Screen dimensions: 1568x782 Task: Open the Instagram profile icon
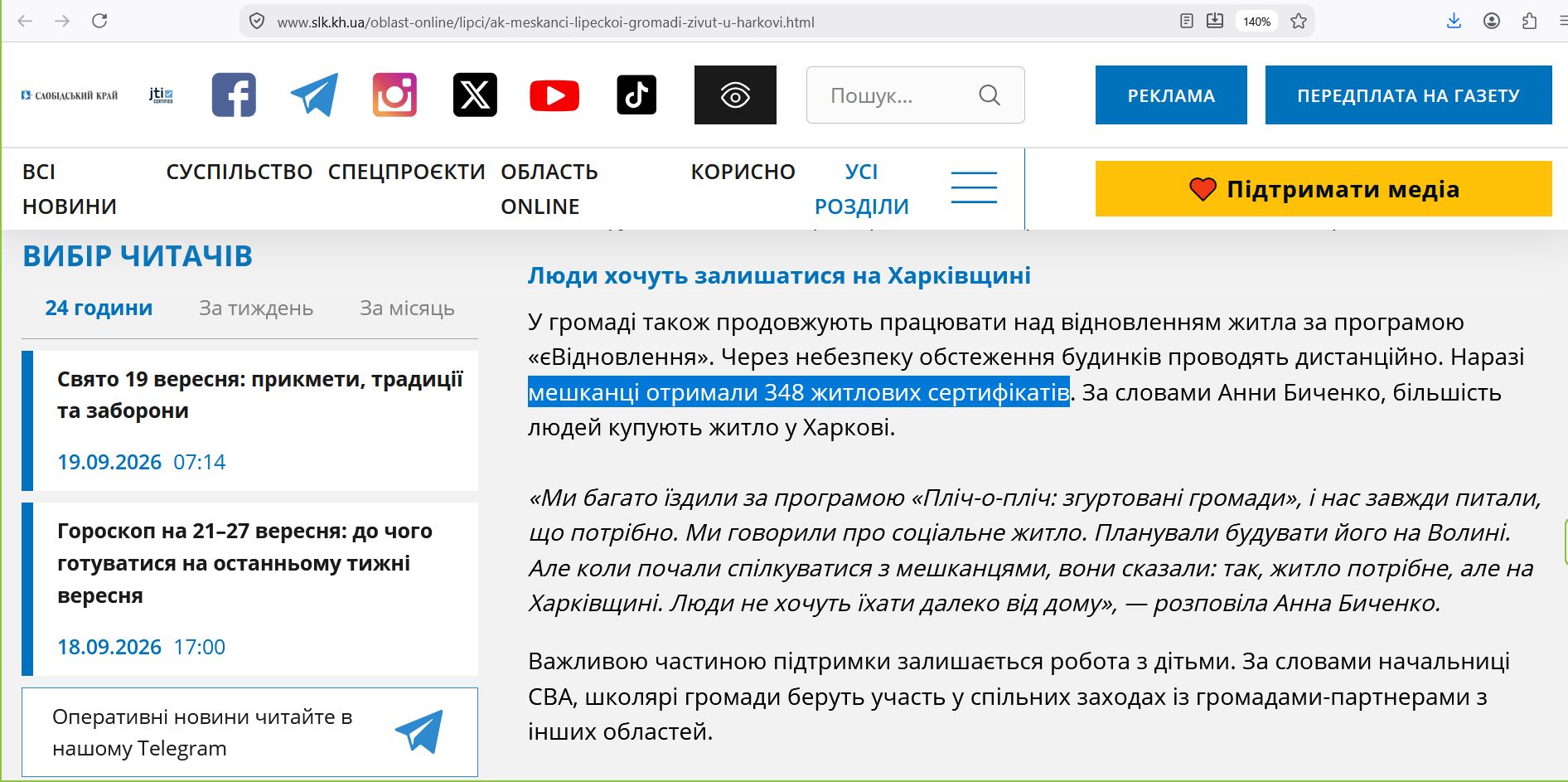tap(394, 95)
